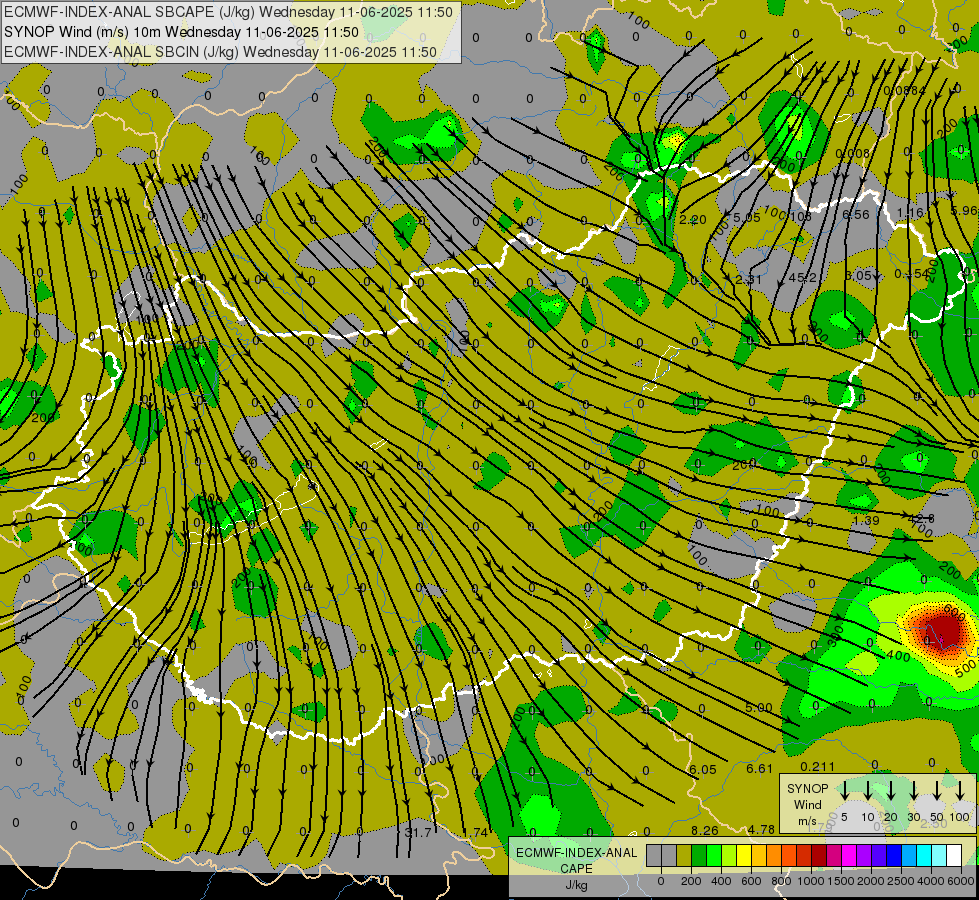Click the 6.61 value on the map
Screen dimensions: 979x900
[x=759, y=768]
